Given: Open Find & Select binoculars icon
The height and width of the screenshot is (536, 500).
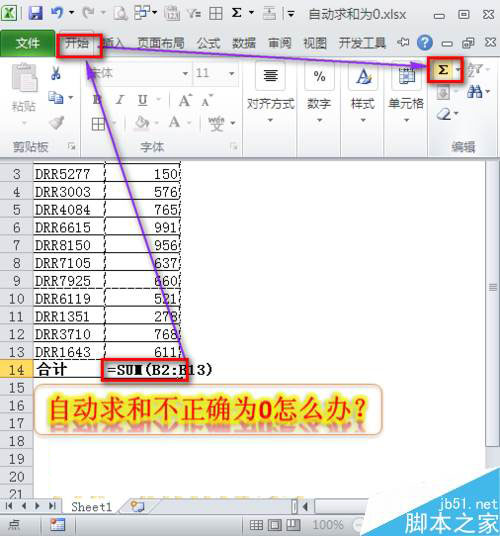Looking at the screenshot, I should (475, 91).
